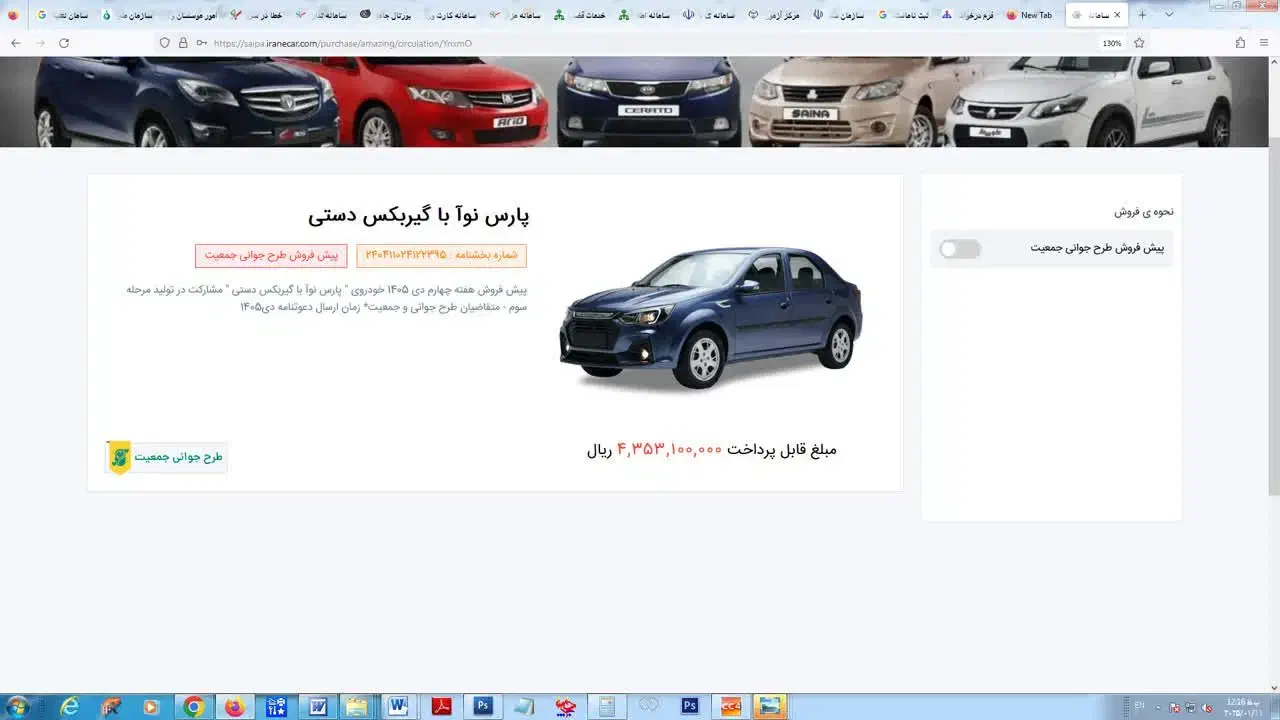Click the EN language indicator in the tray
This screenshot has width=1280, height=720.
[x=1139, y=707]
